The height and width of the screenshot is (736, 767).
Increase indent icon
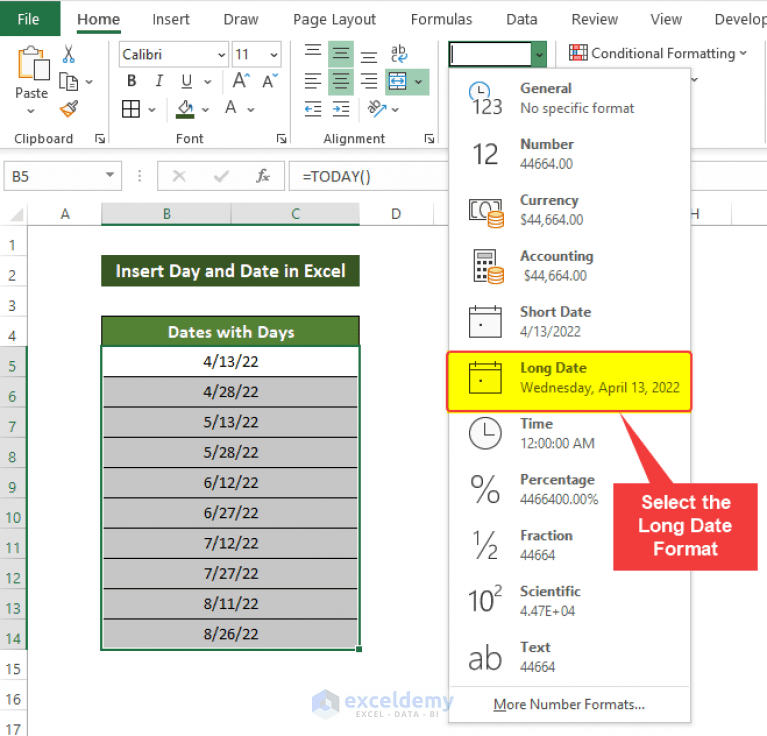(341, 109)
